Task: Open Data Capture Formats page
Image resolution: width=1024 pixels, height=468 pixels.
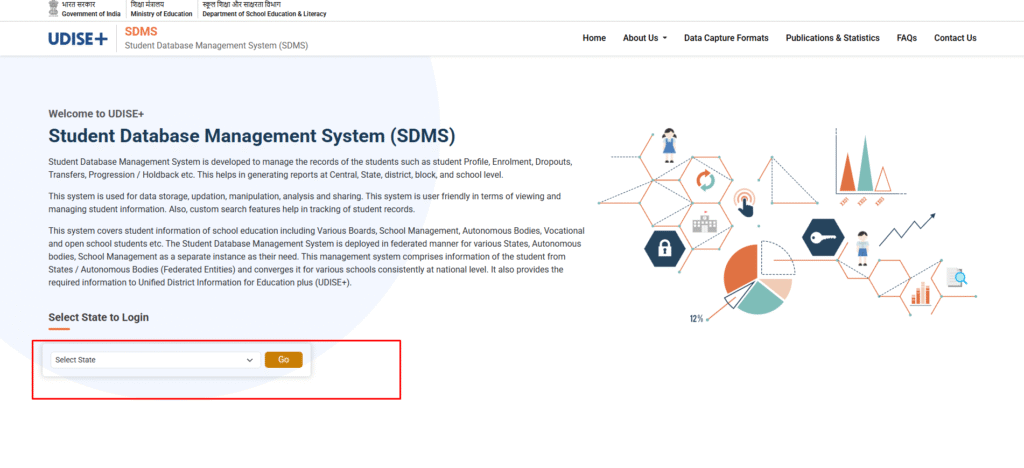Action: pyautogui.click(x=726, y=38)
